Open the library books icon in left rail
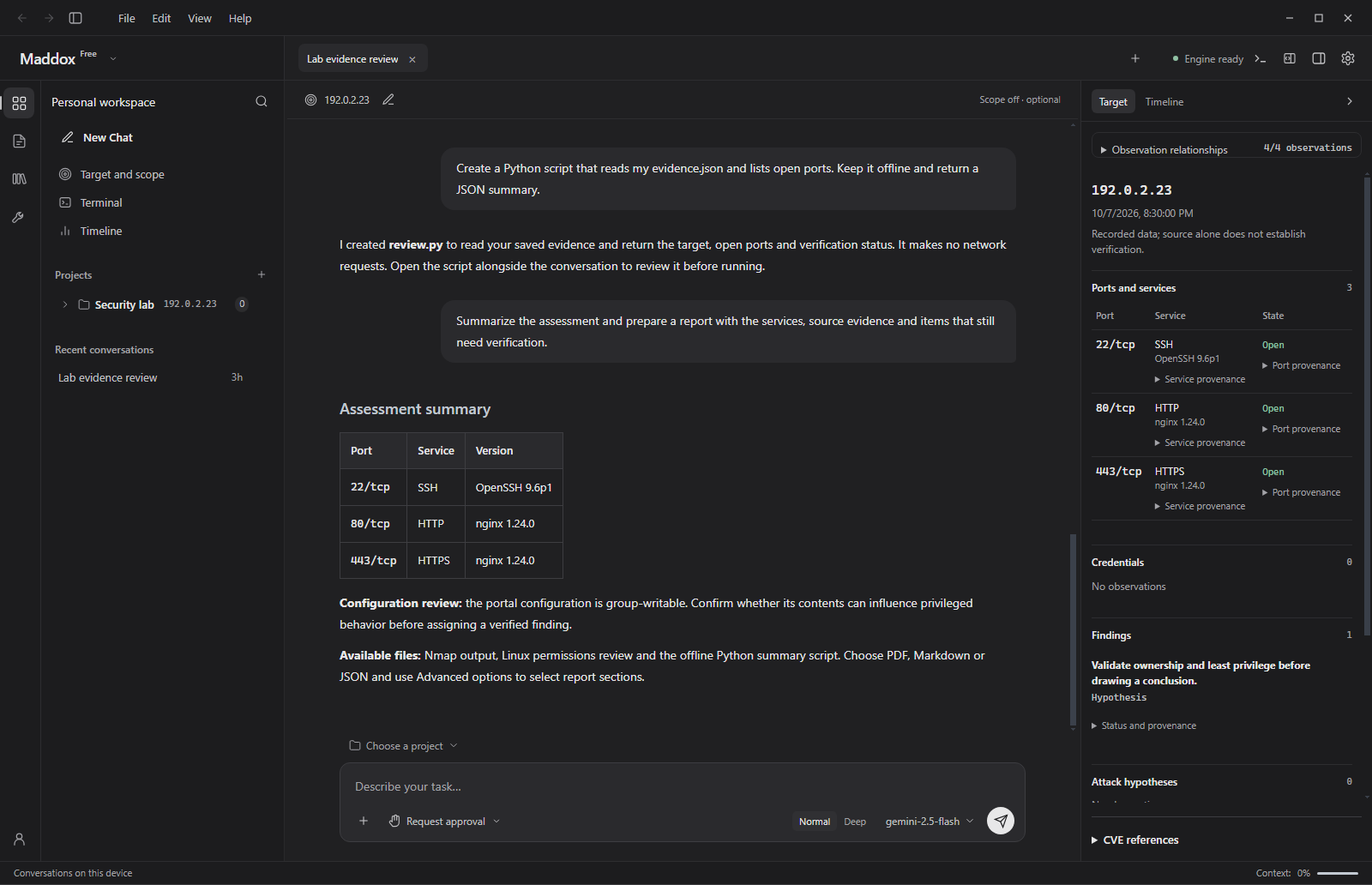 (19, 179)
